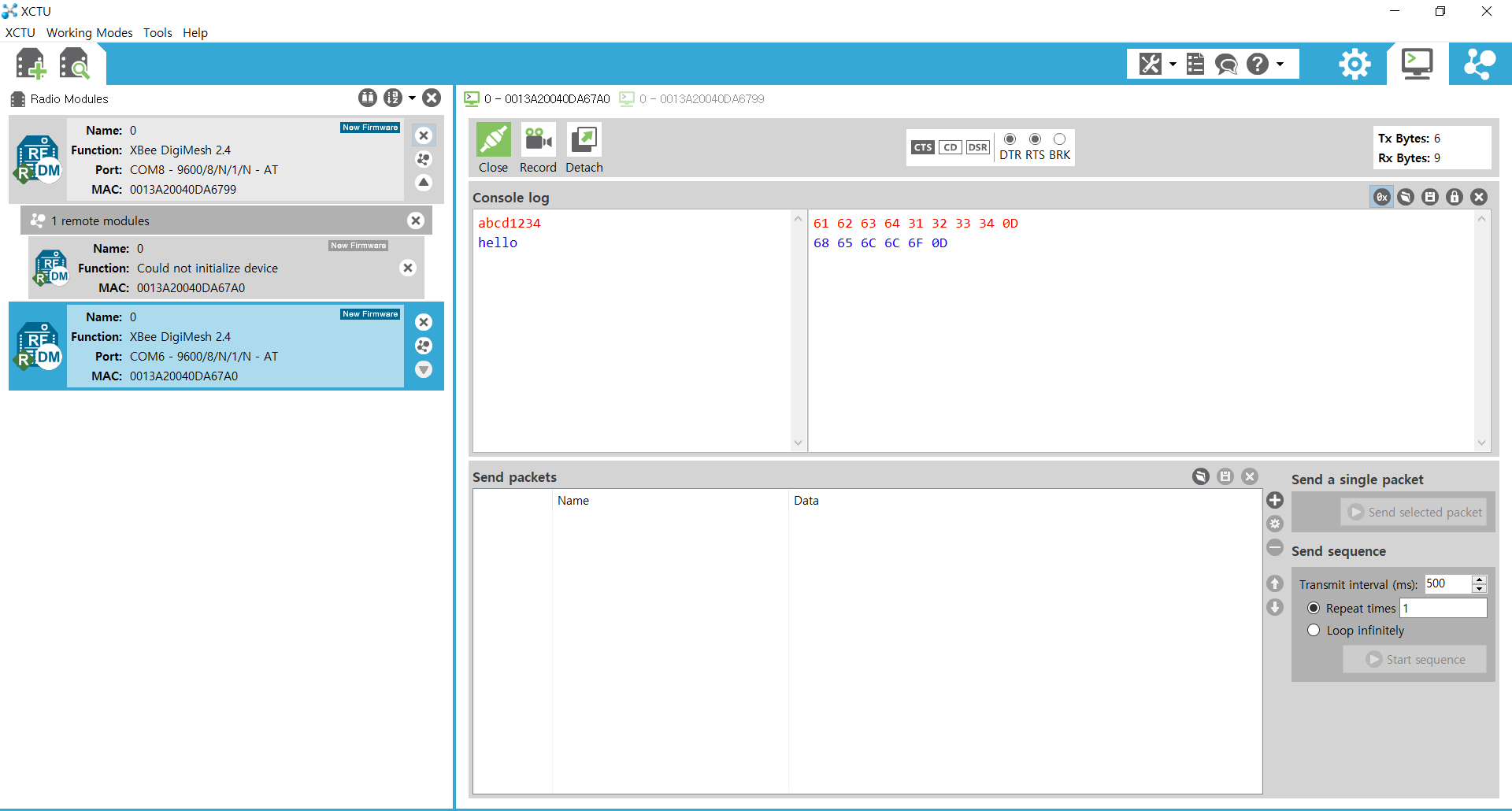Click the CD line indicator
The image size is (1512, 811).
pyautogui.click(x=951, y=147)
